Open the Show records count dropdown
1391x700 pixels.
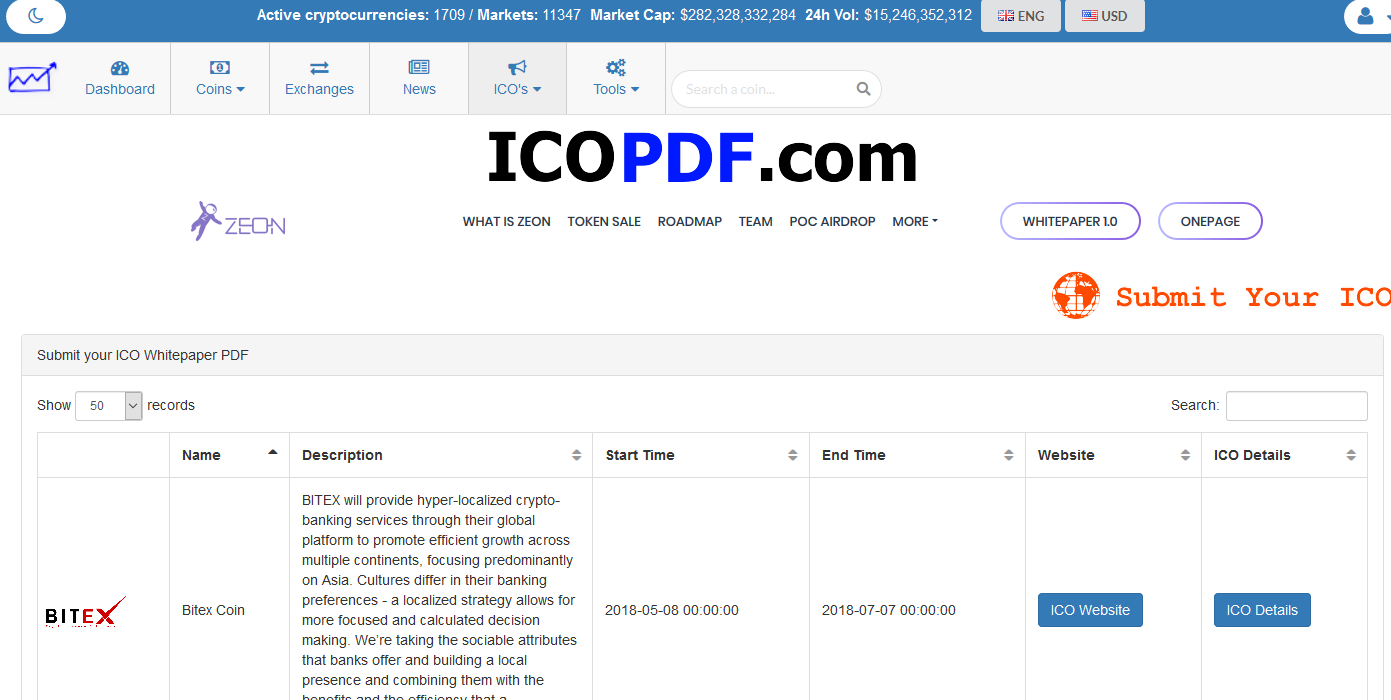tap(109, 406)
